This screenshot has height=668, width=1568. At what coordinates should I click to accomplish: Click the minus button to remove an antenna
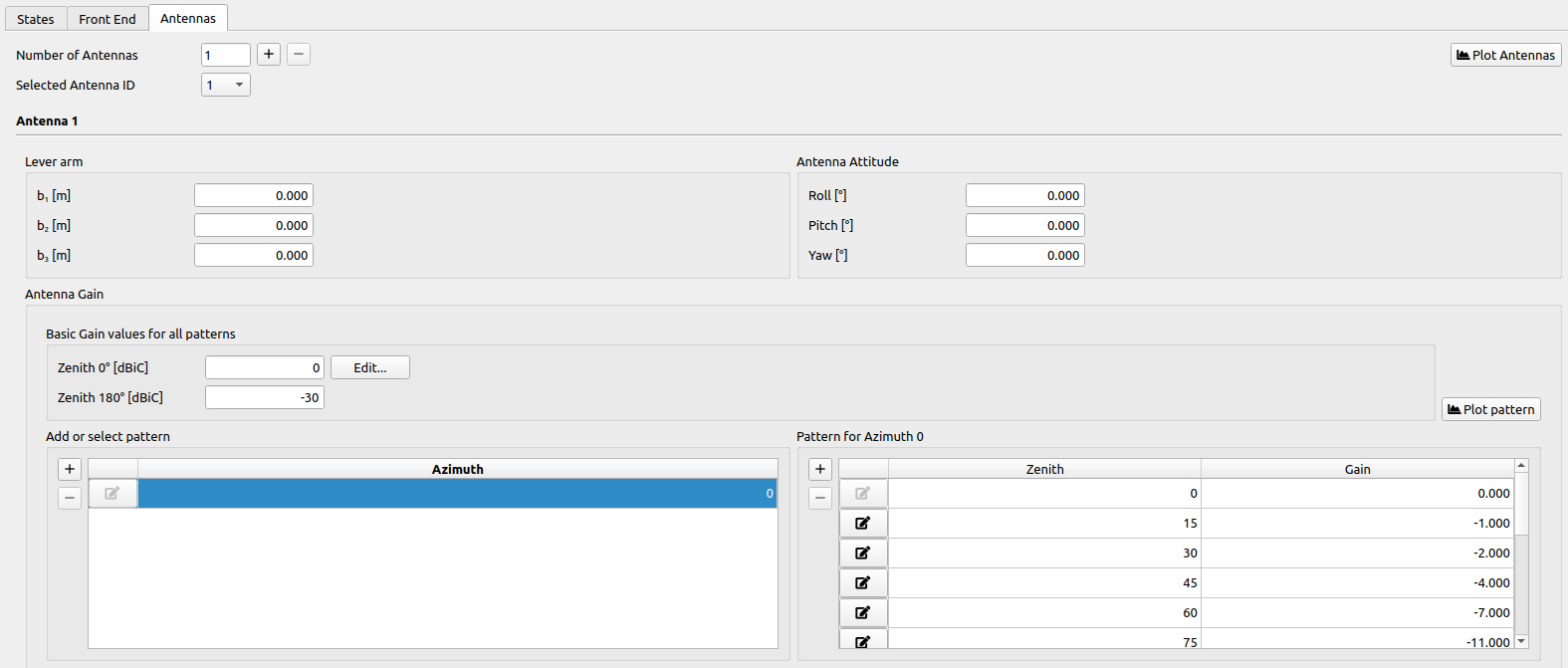tap(299, 55)
